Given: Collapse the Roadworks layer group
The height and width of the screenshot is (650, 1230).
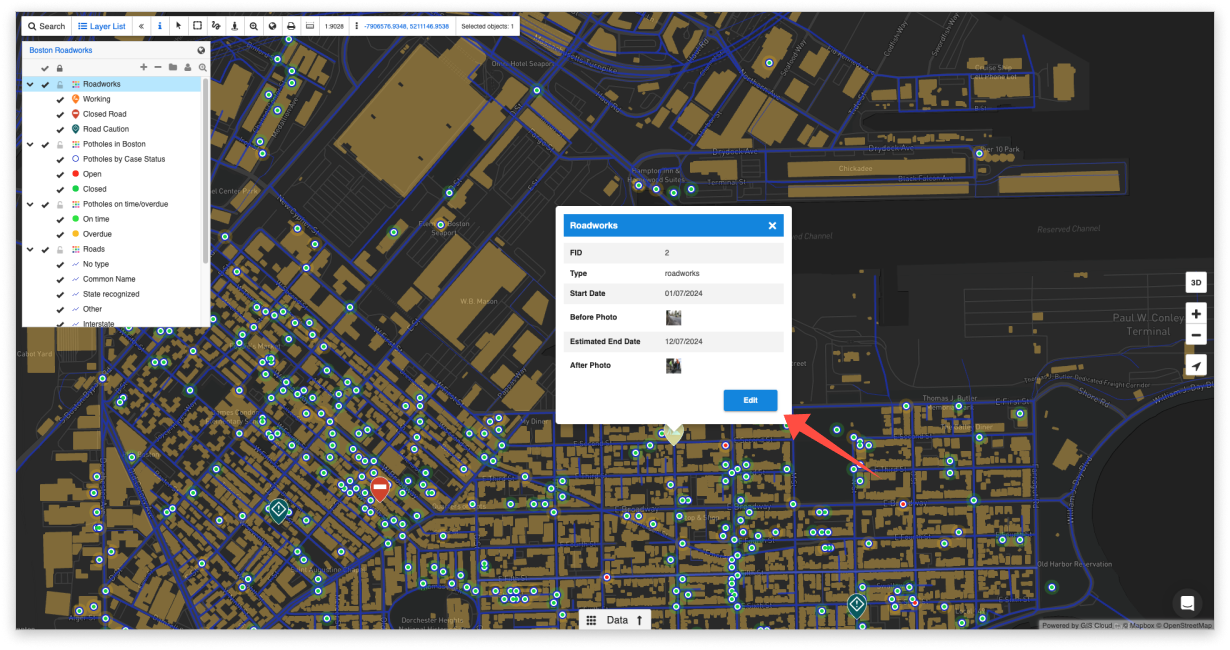Looking at the screenshot, I should (30, 84).
